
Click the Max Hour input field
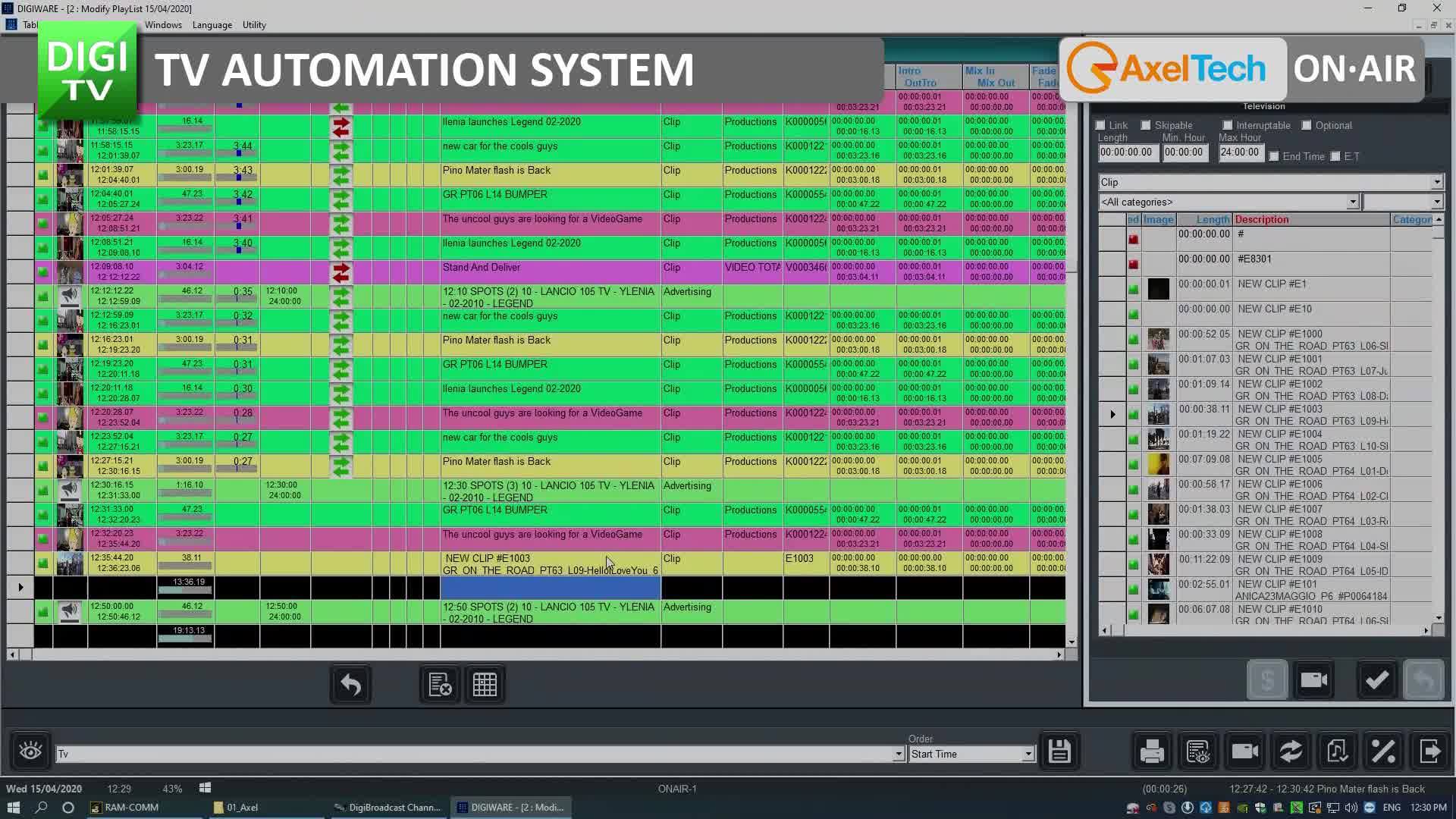1240,152
